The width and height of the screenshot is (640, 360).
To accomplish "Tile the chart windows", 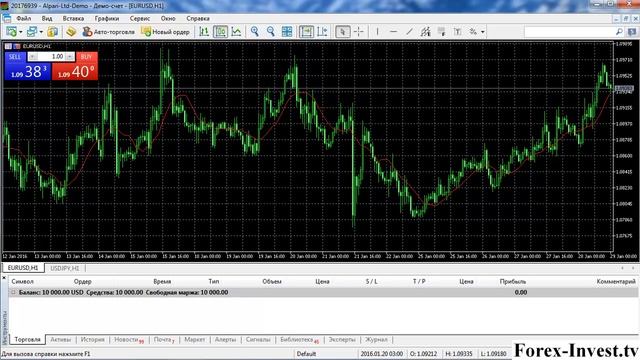I will pos(287,31).
